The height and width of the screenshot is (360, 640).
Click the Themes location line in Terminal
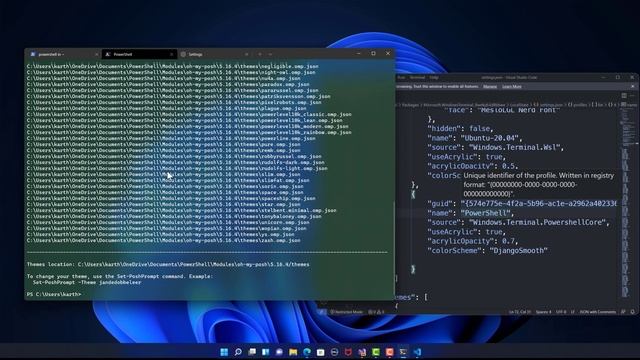(x=168, y=264)
